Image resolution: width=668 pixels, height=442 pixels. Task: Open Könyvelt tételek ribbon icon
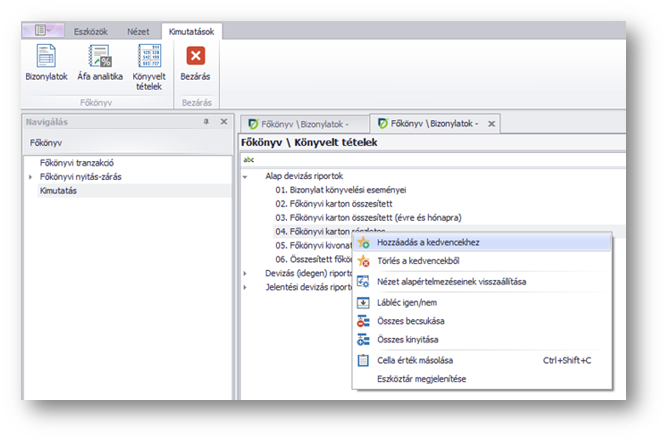click(x=148, y=63)
